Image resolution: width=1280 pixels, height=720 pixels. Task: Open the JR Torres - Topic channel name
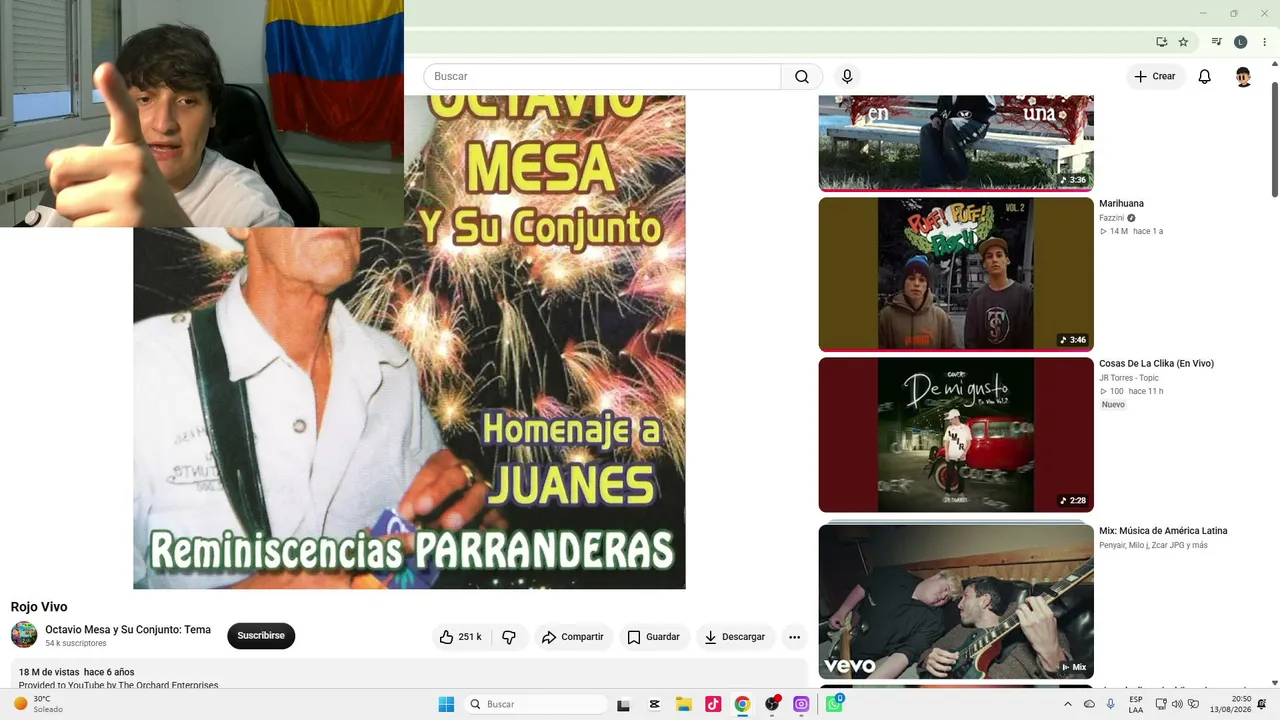pyautogui.click(x=1129, y=378)
